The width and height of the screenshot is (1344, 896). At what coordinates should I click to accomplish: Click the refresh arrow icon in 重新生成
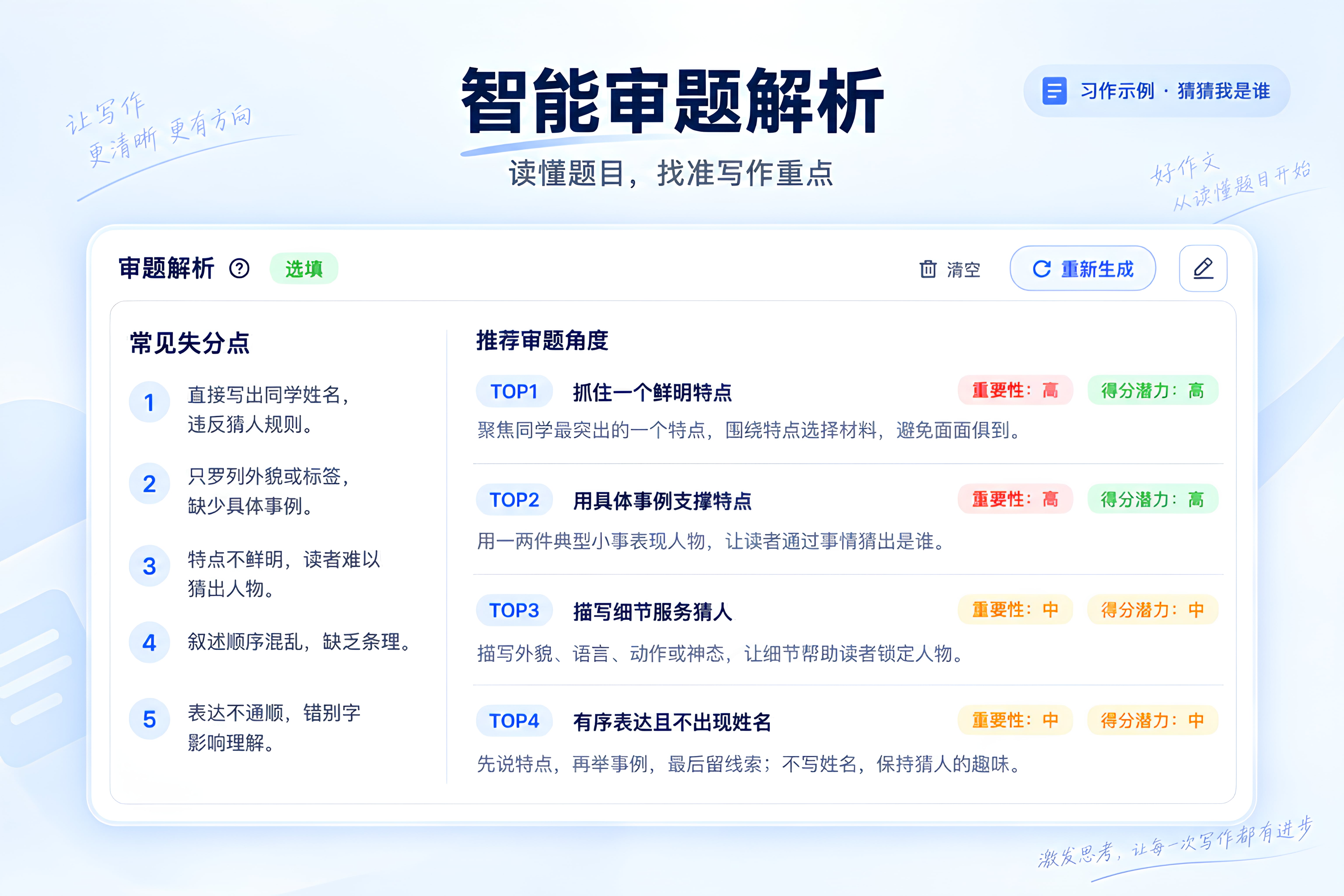click(1042, 269)
